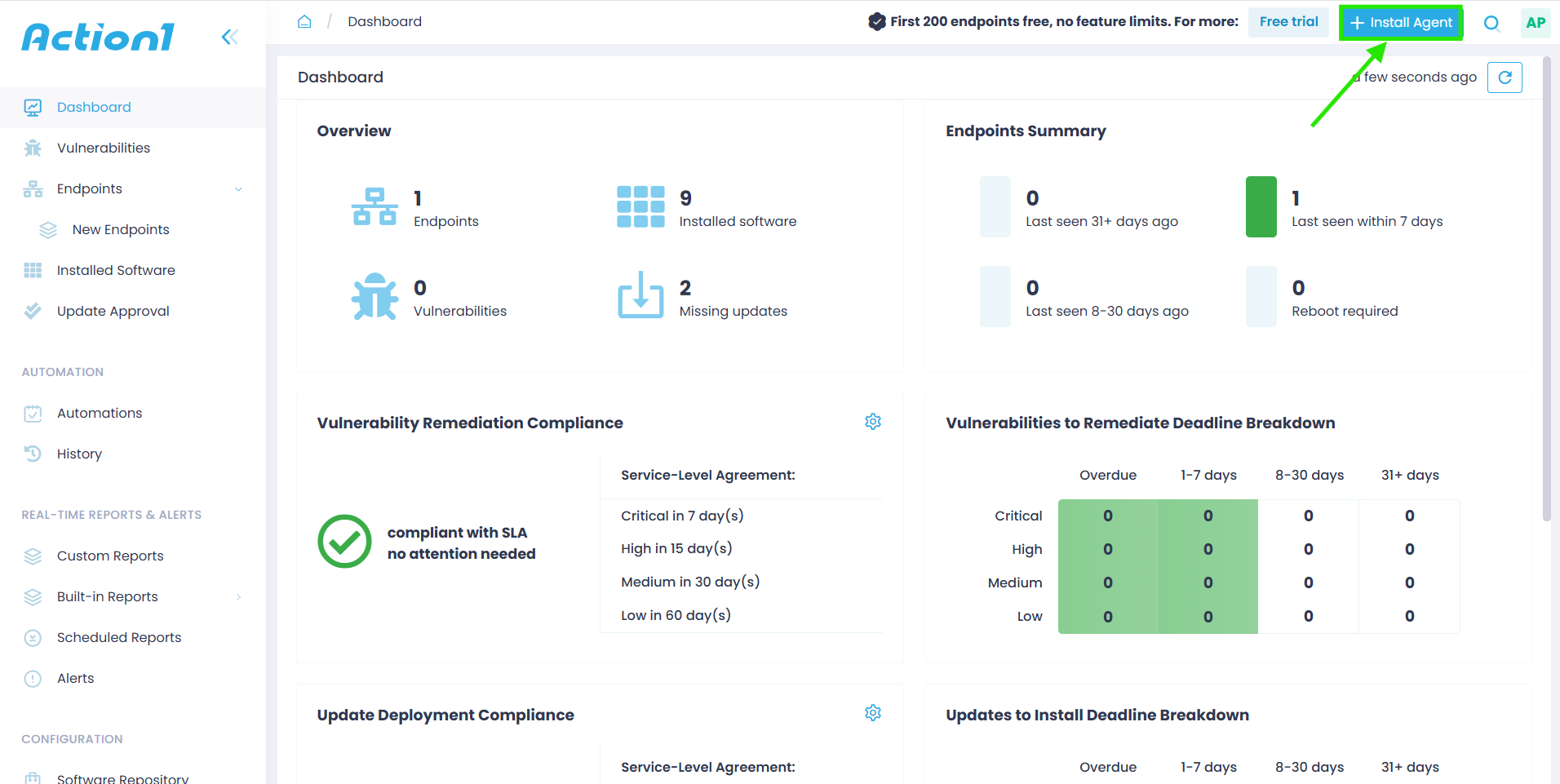Click the Install Agent button

coord(1401,23)
